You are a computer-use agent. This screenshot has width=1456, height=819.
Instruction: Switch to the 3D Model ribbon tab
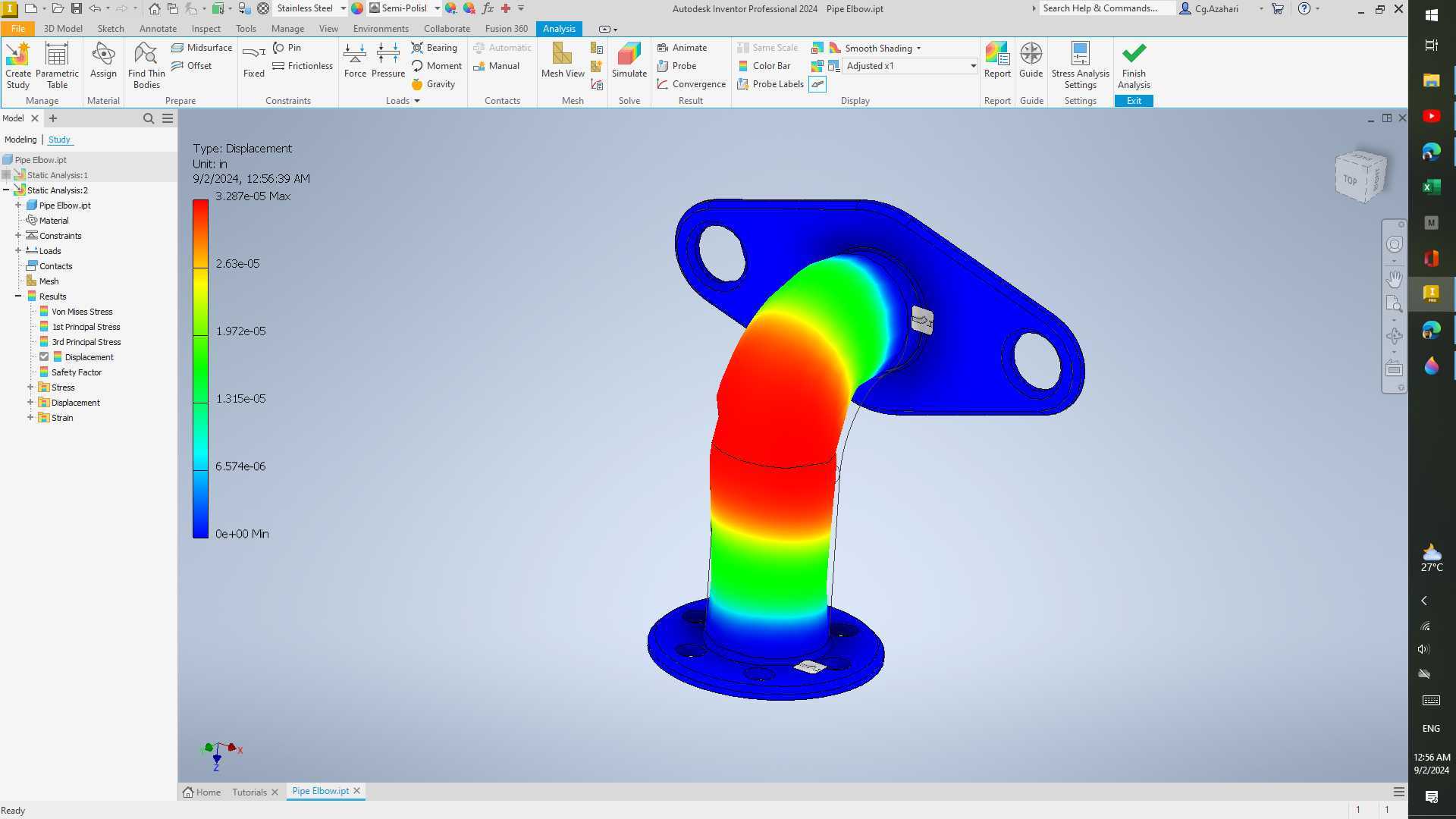pyautogui.click(x=63, y=29)
